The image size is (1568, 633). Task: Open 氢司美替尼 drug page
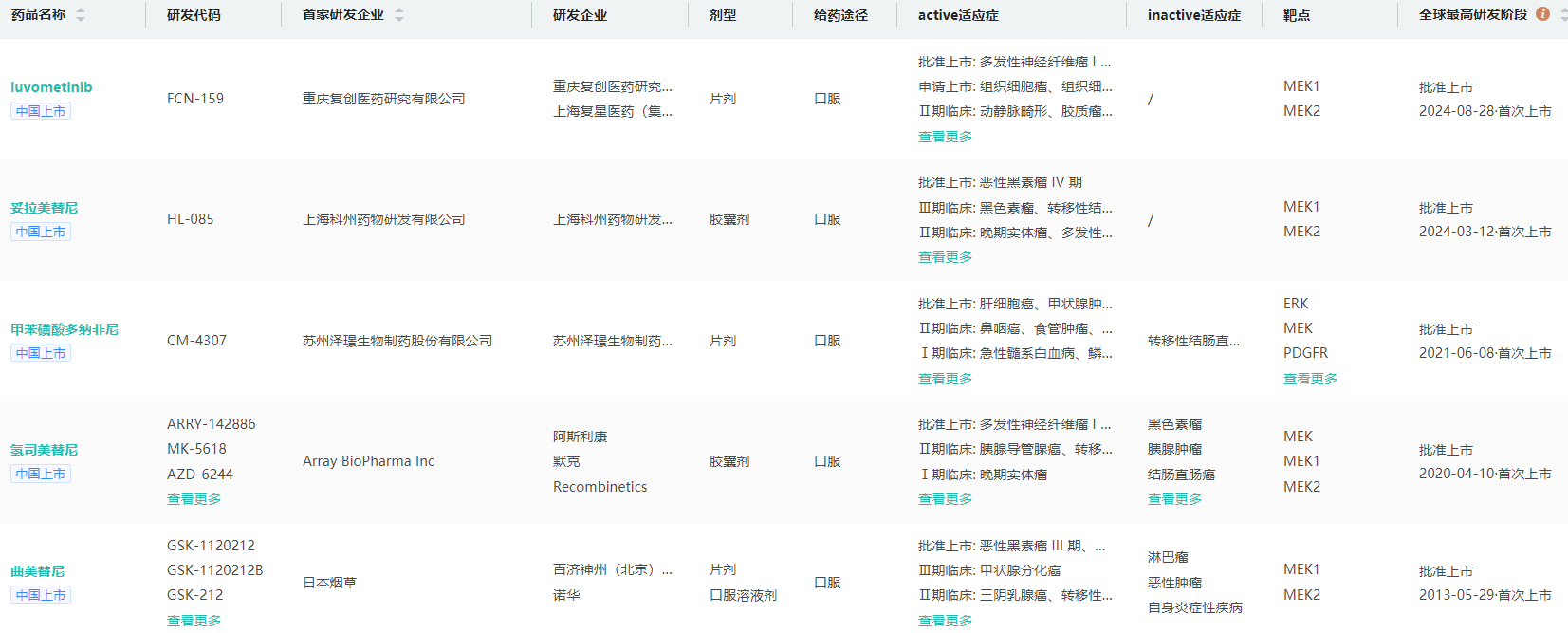tap(45, 450)
